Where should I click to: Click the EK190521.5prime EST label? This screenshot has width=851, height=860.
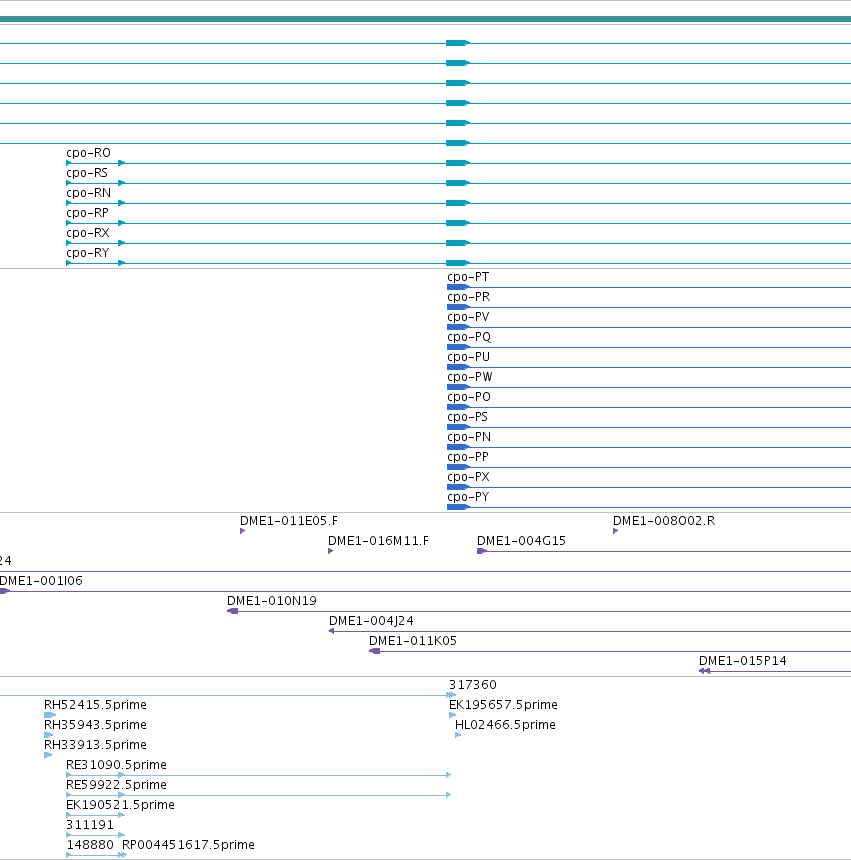[120, 805]
